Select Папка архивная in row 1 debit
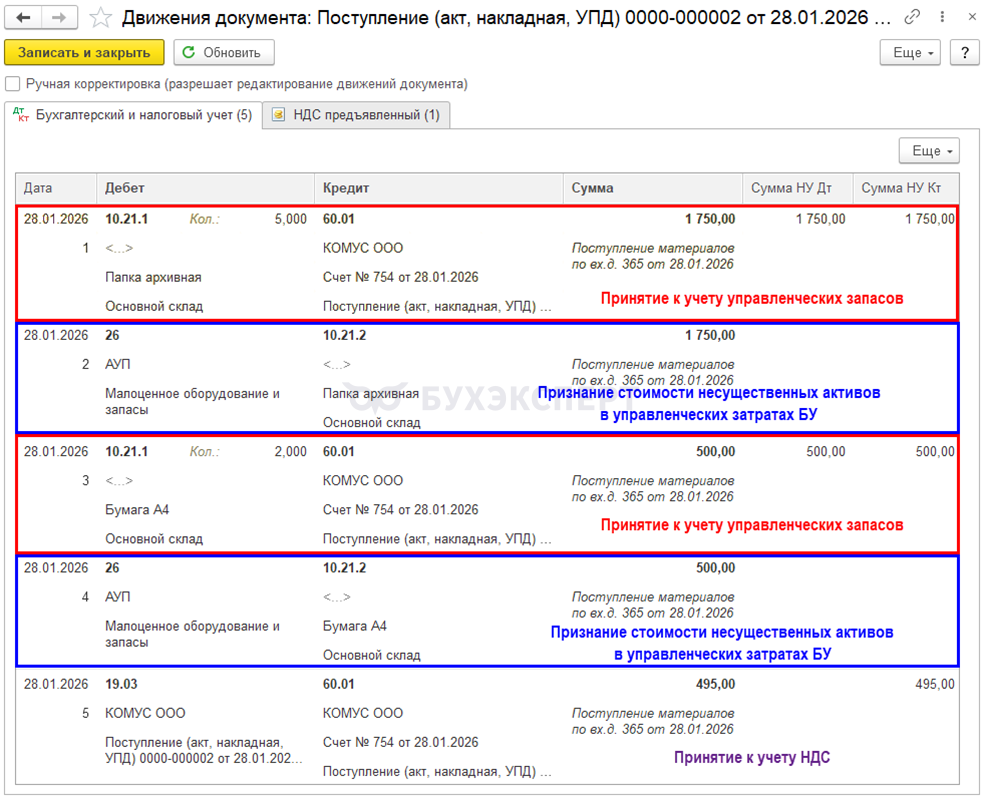This screenshot has height=798, width=983. point(153,277)
